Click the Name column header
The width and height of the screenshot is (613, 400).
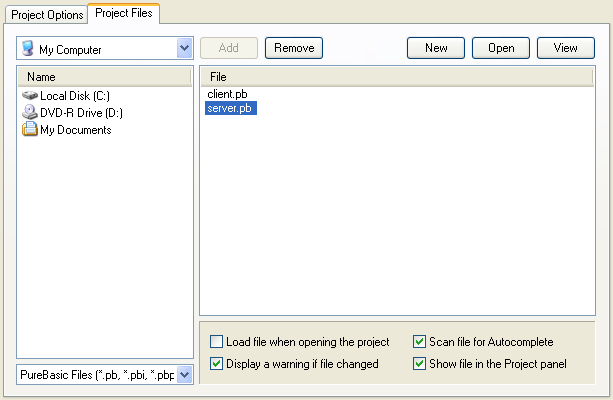click(x=104, y=76)
